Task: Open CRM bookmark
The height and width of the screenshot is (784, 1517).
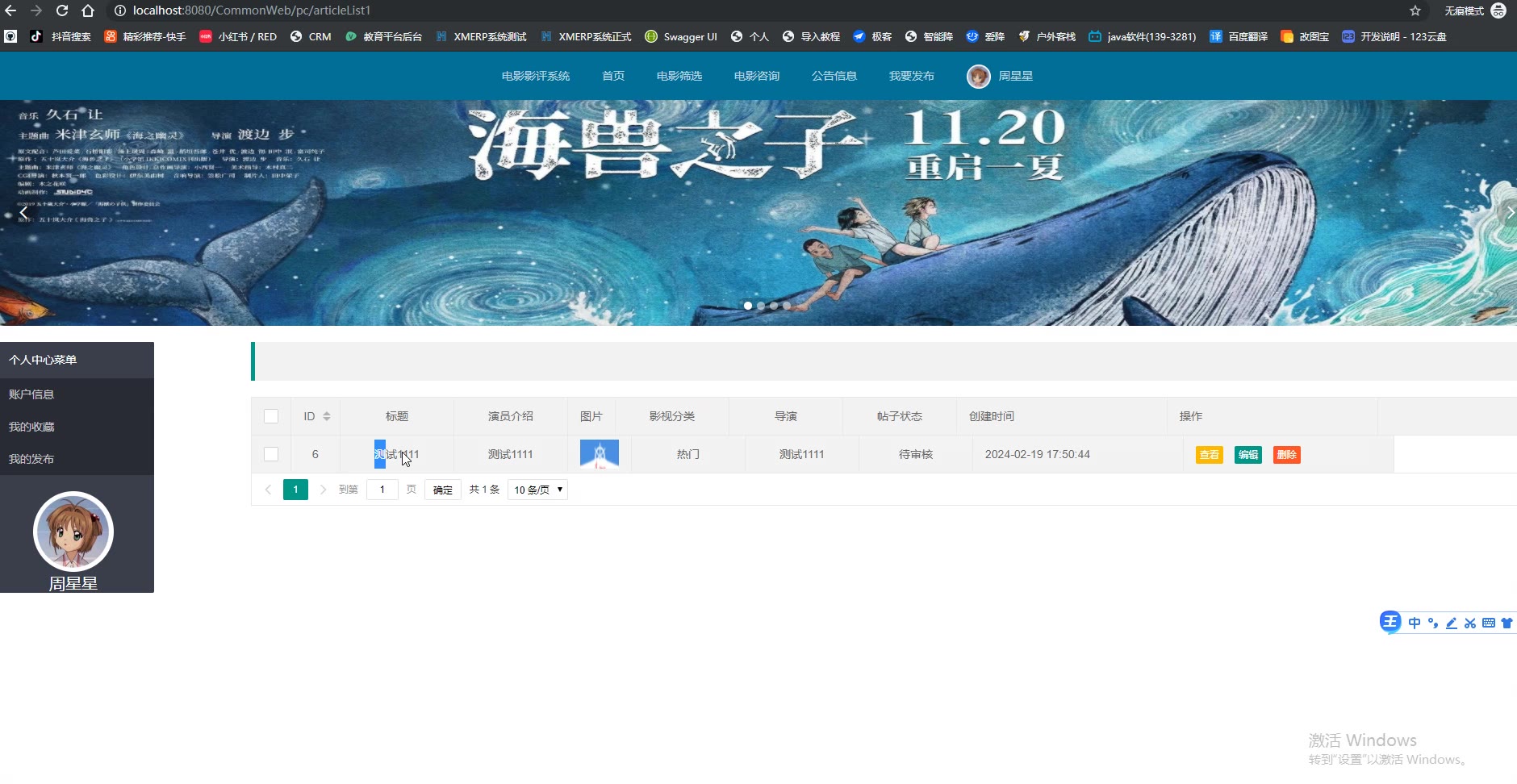Action: pyautogui.click(x=311, y=36)
